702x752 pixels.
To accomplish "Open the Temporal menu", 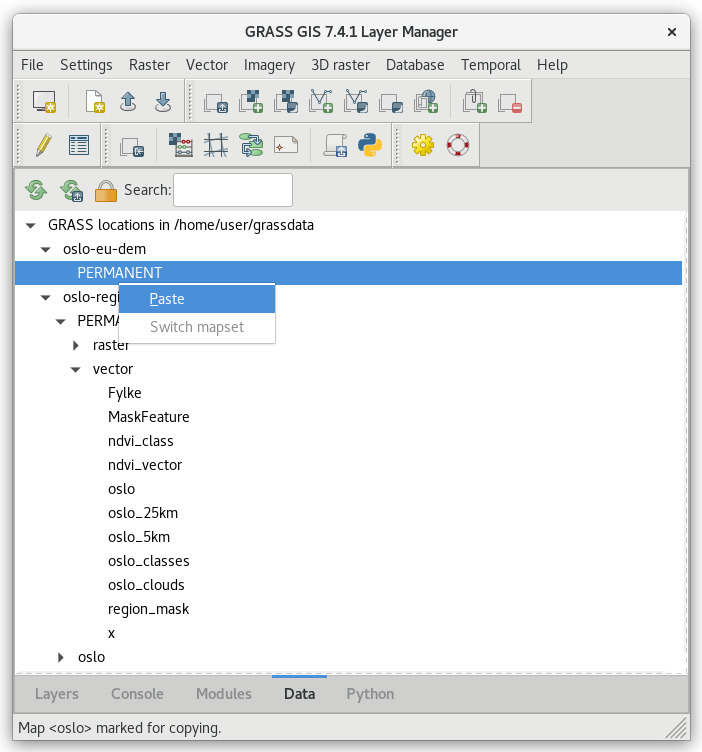I will pyautogui.click(x=491, y=65).
